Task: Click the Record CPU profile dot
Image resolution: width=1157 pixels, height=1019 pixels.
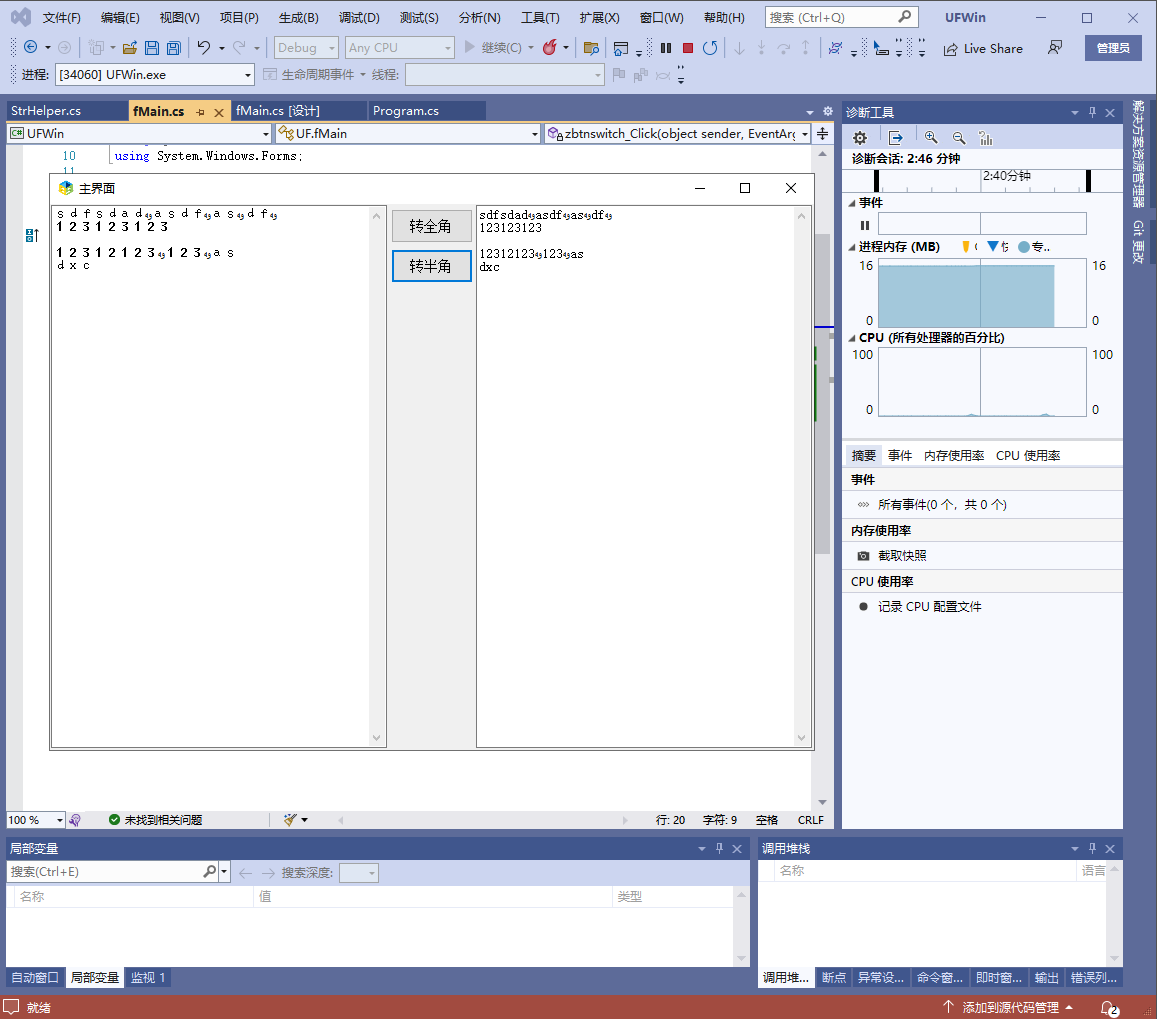Action: [x=863, y=607]
